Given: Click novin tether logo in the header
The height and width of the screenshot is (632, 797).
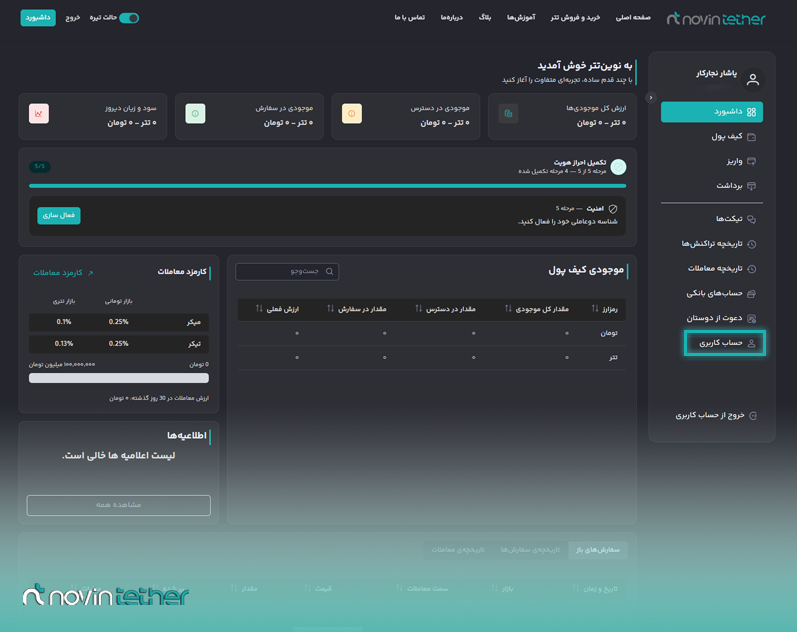Looking at the screenshot, I should 716,19.
